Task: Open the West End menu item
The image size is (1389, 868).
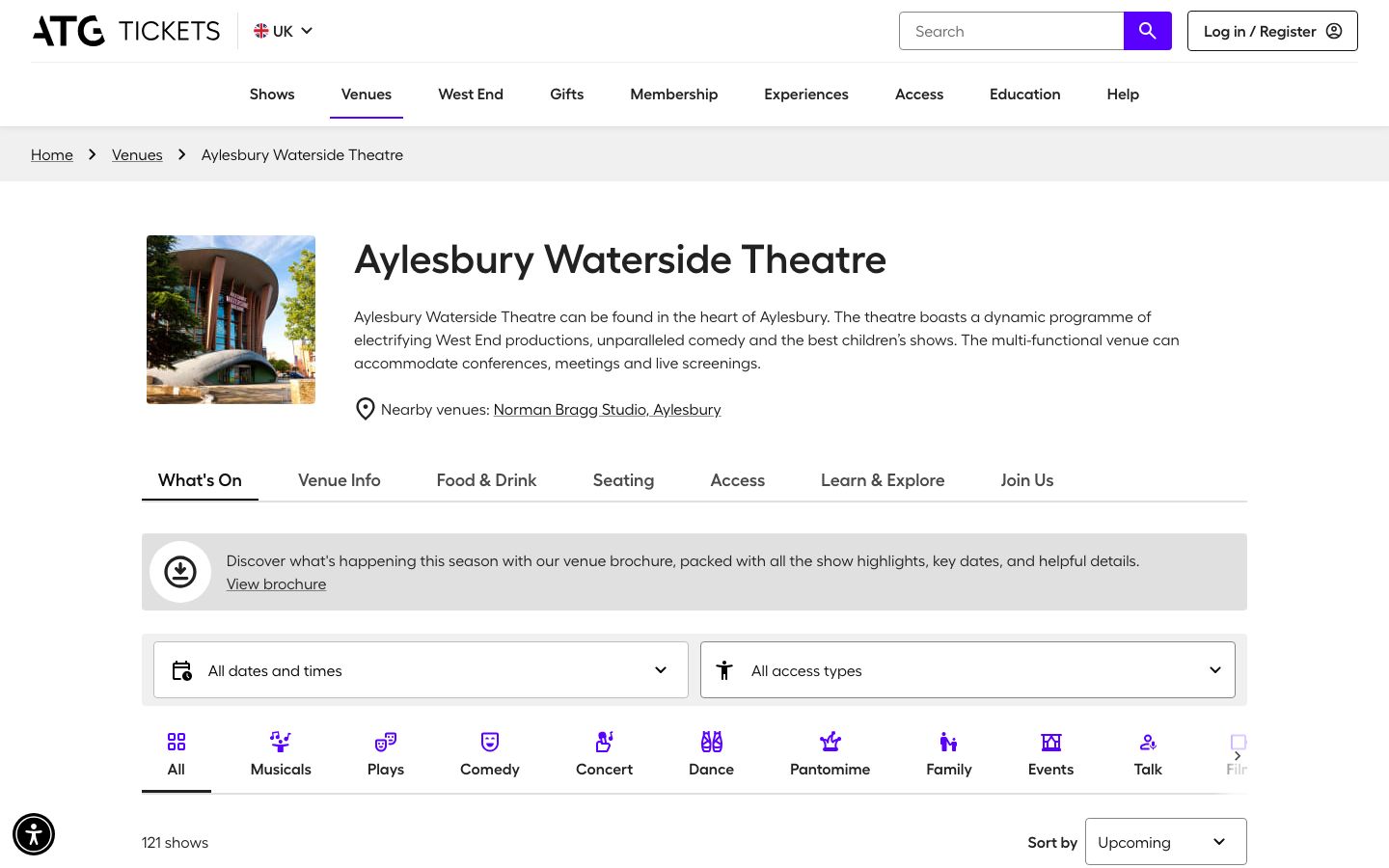Action: tap(471, 95)
